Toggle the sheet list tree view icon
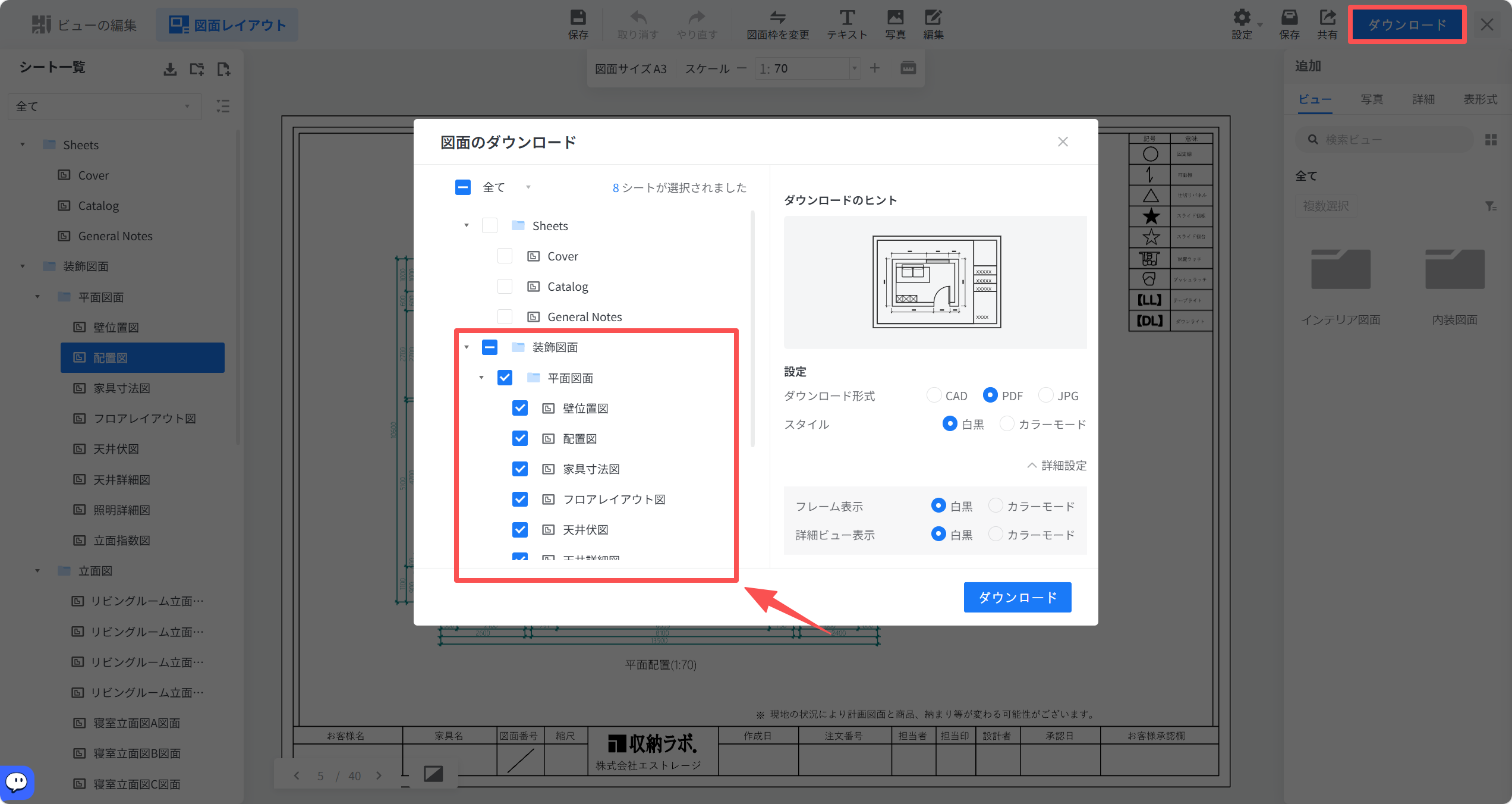 click(x=223, y=106)
